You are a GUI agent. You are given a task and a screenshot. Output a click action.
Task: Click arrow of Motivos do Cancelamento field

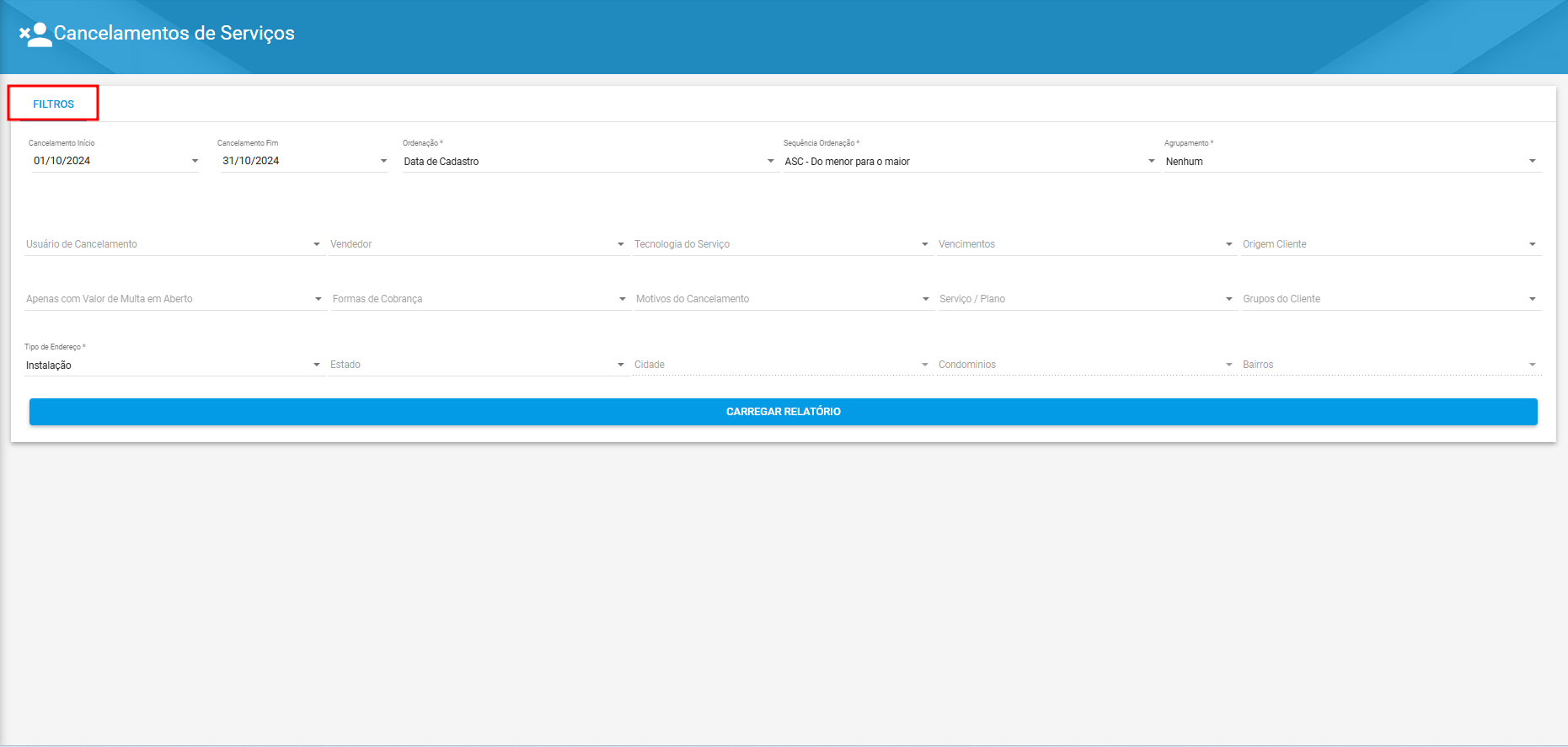[925, 299]
